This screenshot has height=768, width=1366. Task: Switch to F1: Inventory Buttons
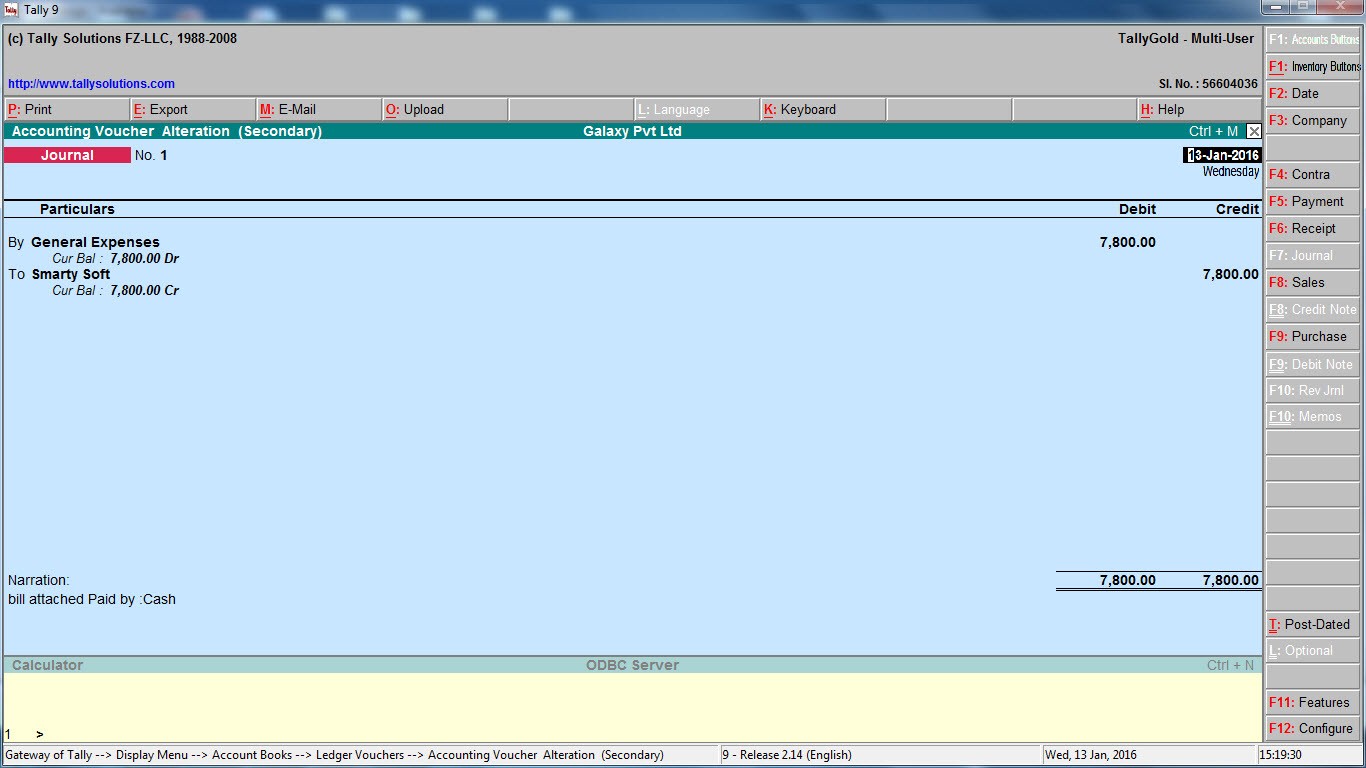pyautogui.click(x=1313, y=67)
